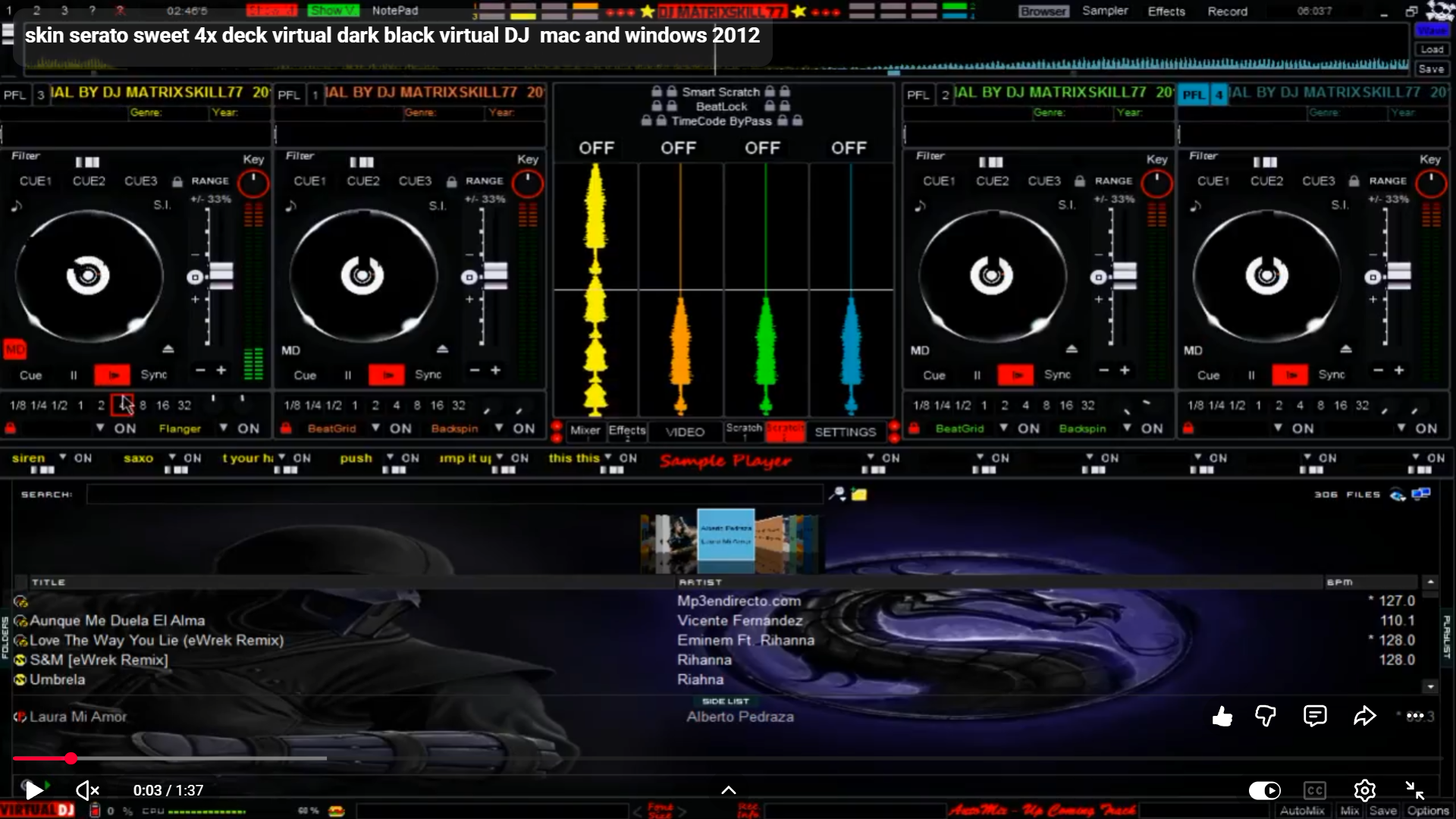
Task: Open the Backspin effect dropdown on deck 1
Action: point(499,428)
